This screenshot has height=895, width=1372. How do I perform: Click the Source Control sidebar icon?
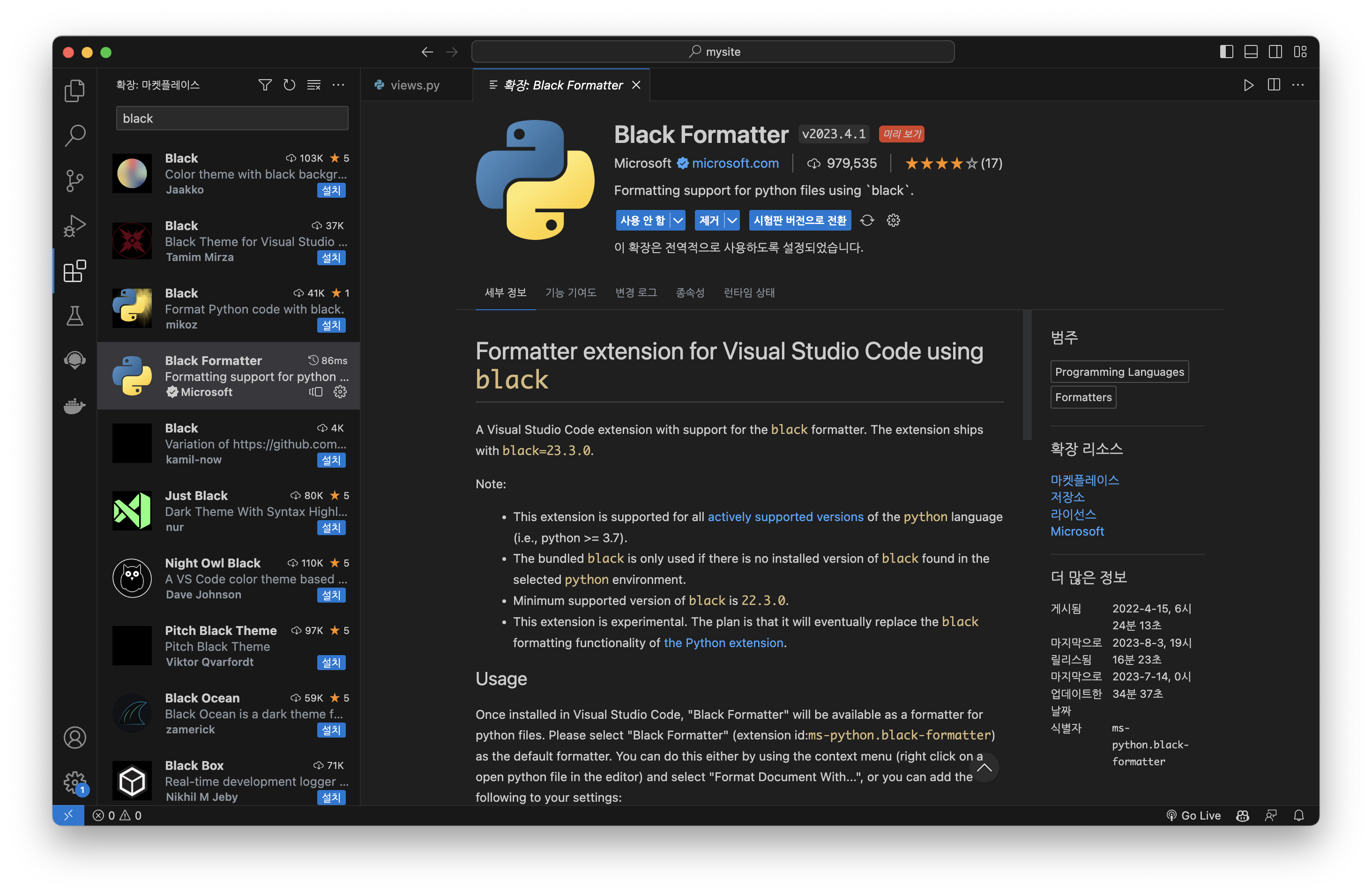(x=75, y=178)
